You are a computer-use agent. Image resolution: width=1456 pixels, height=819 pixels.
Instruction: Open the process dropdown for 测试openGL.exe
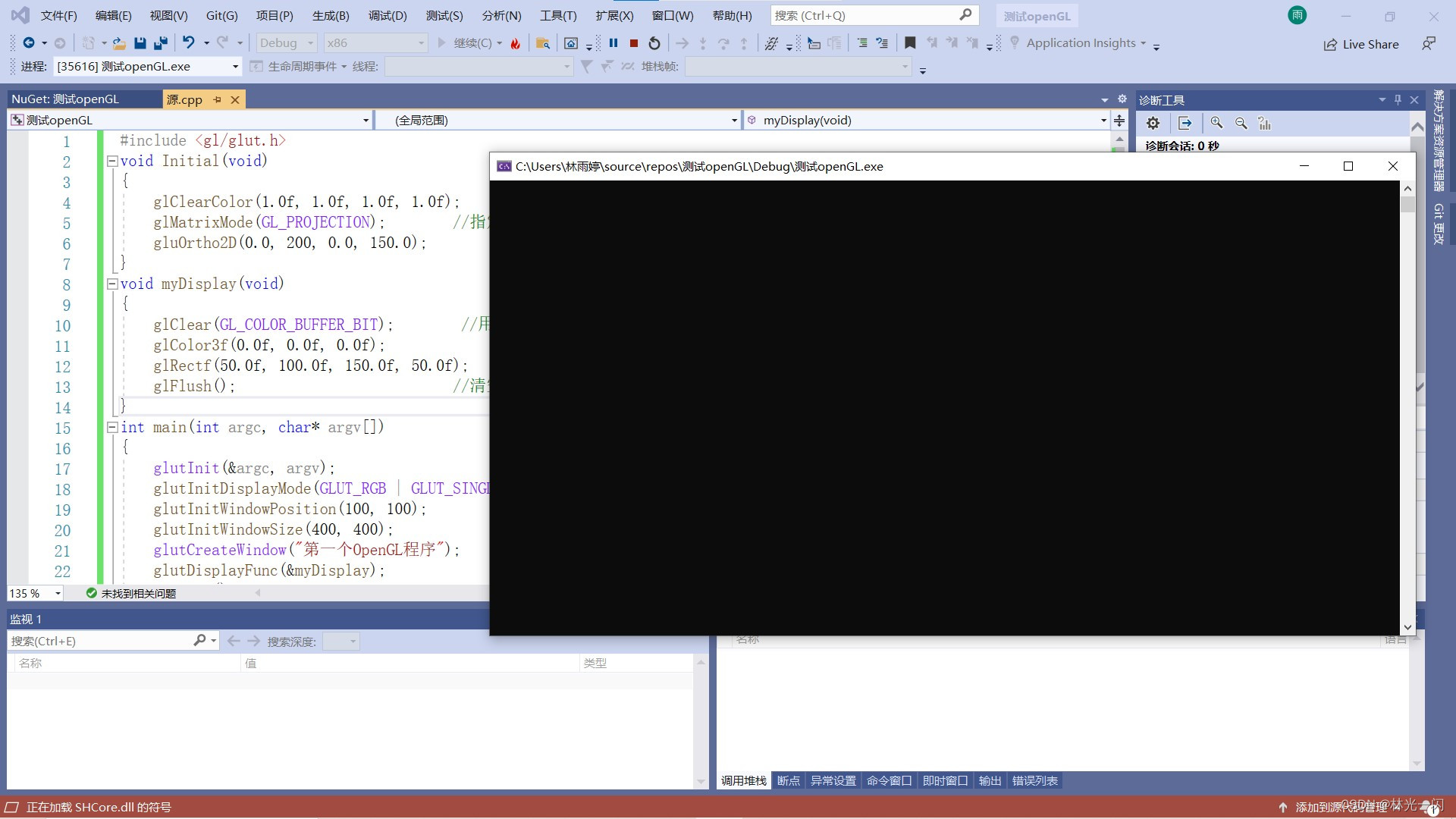click(x=235, y=67)
